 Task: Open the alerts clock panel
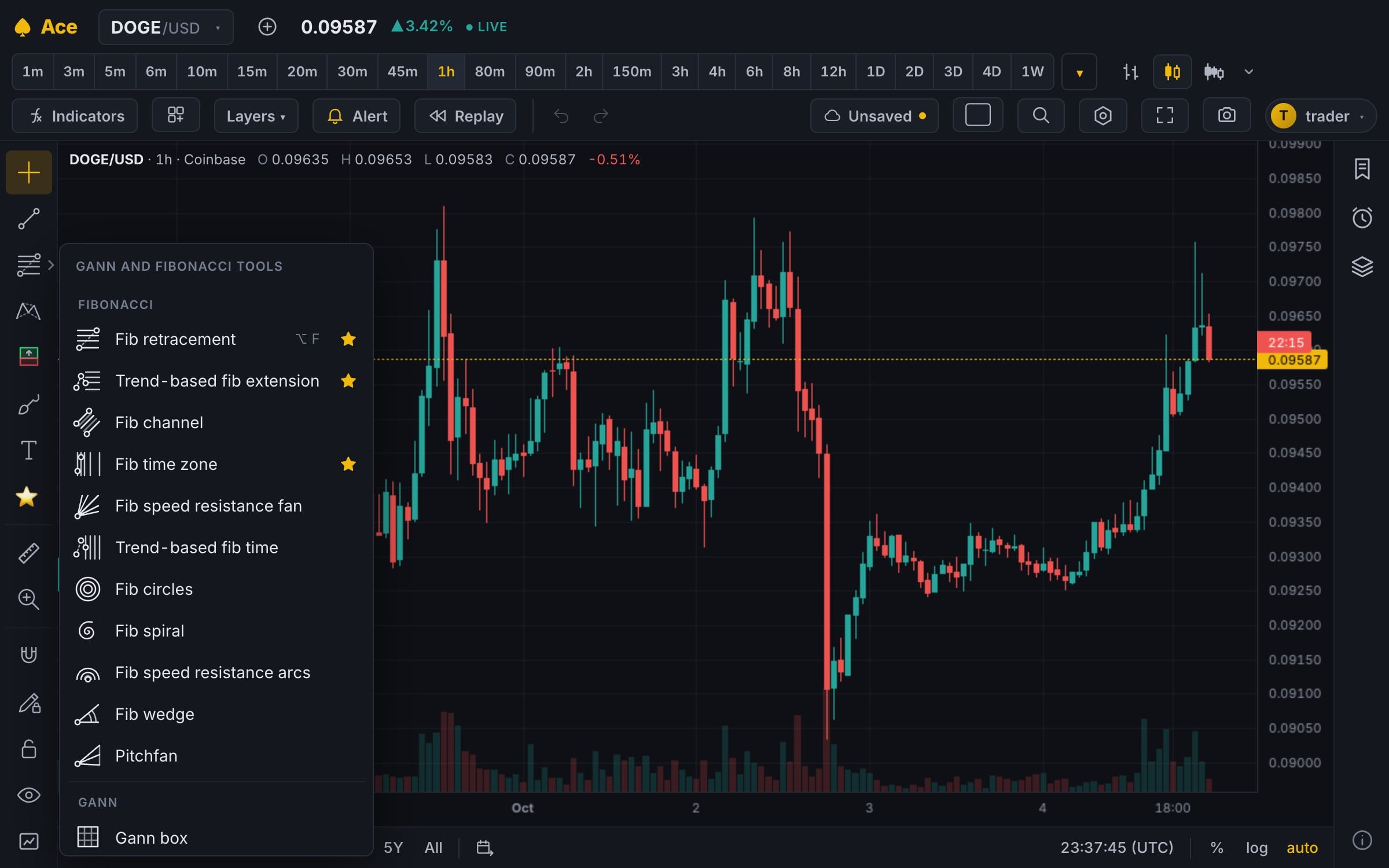pyautogui.click(x=1362, y=218)
